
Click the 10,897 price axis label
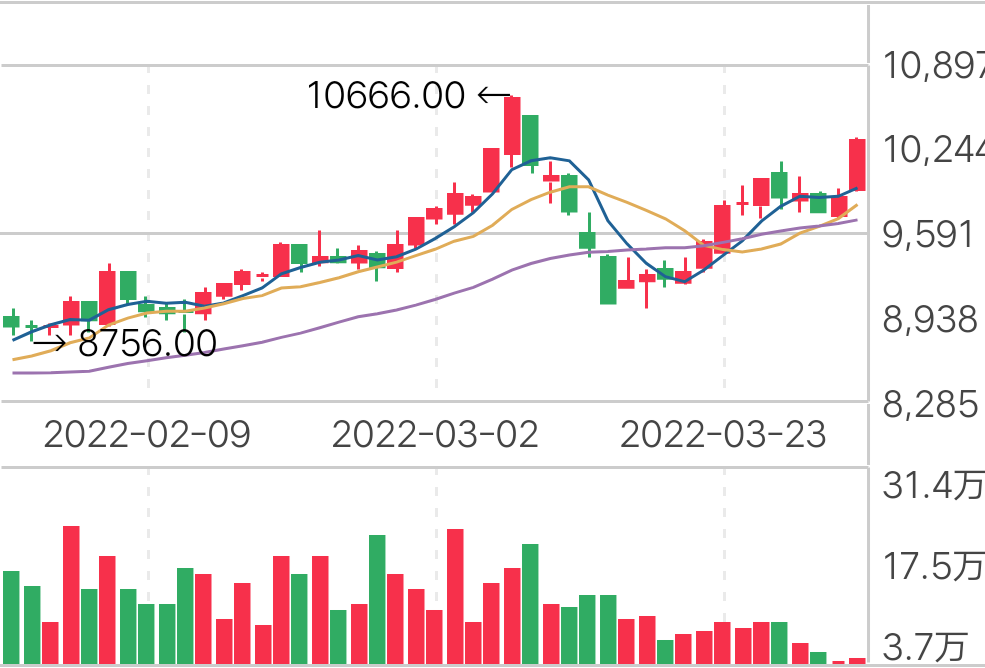coord(933,65)
